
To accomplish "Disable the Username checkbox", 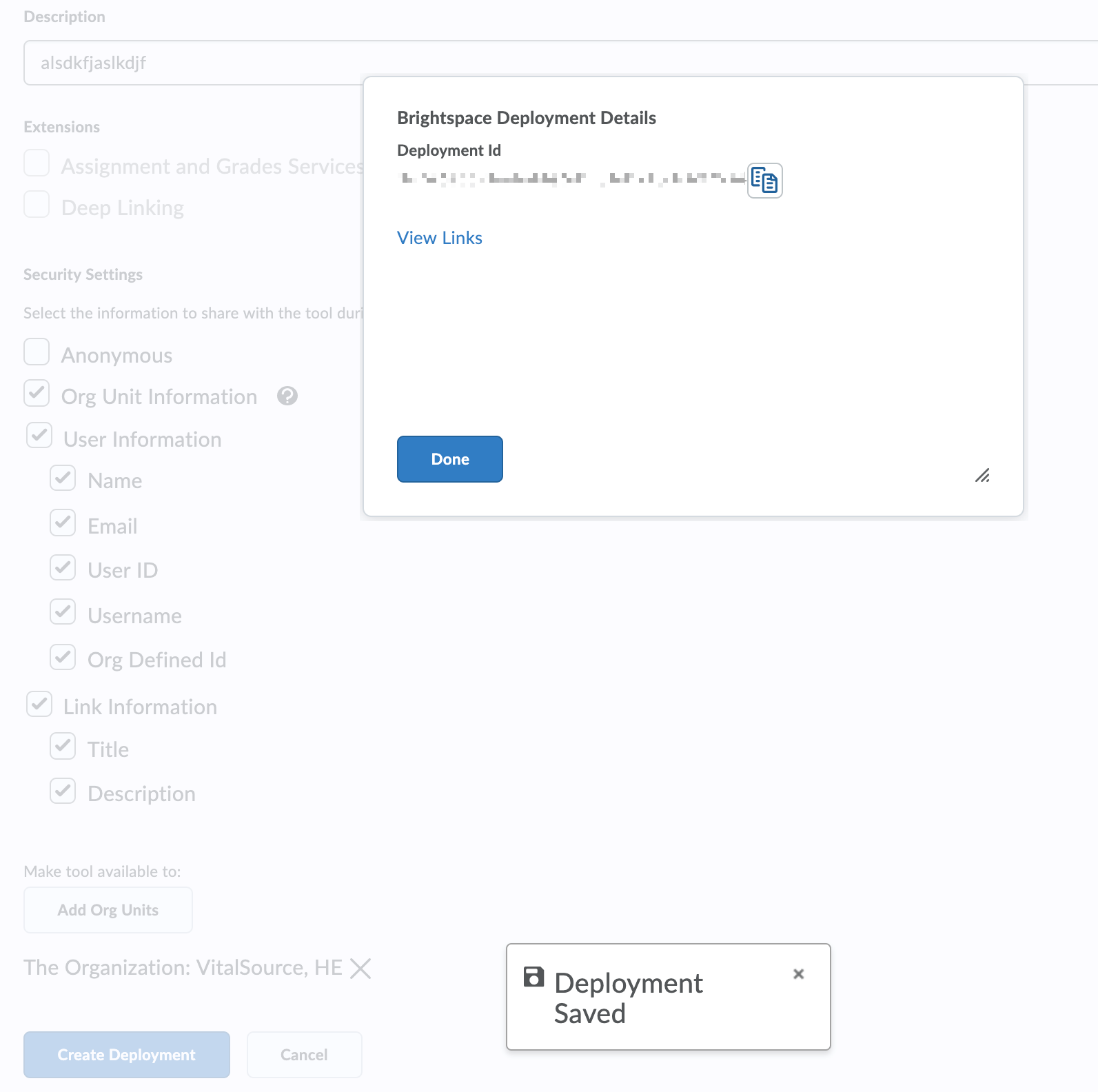I will tap(63, 612).
